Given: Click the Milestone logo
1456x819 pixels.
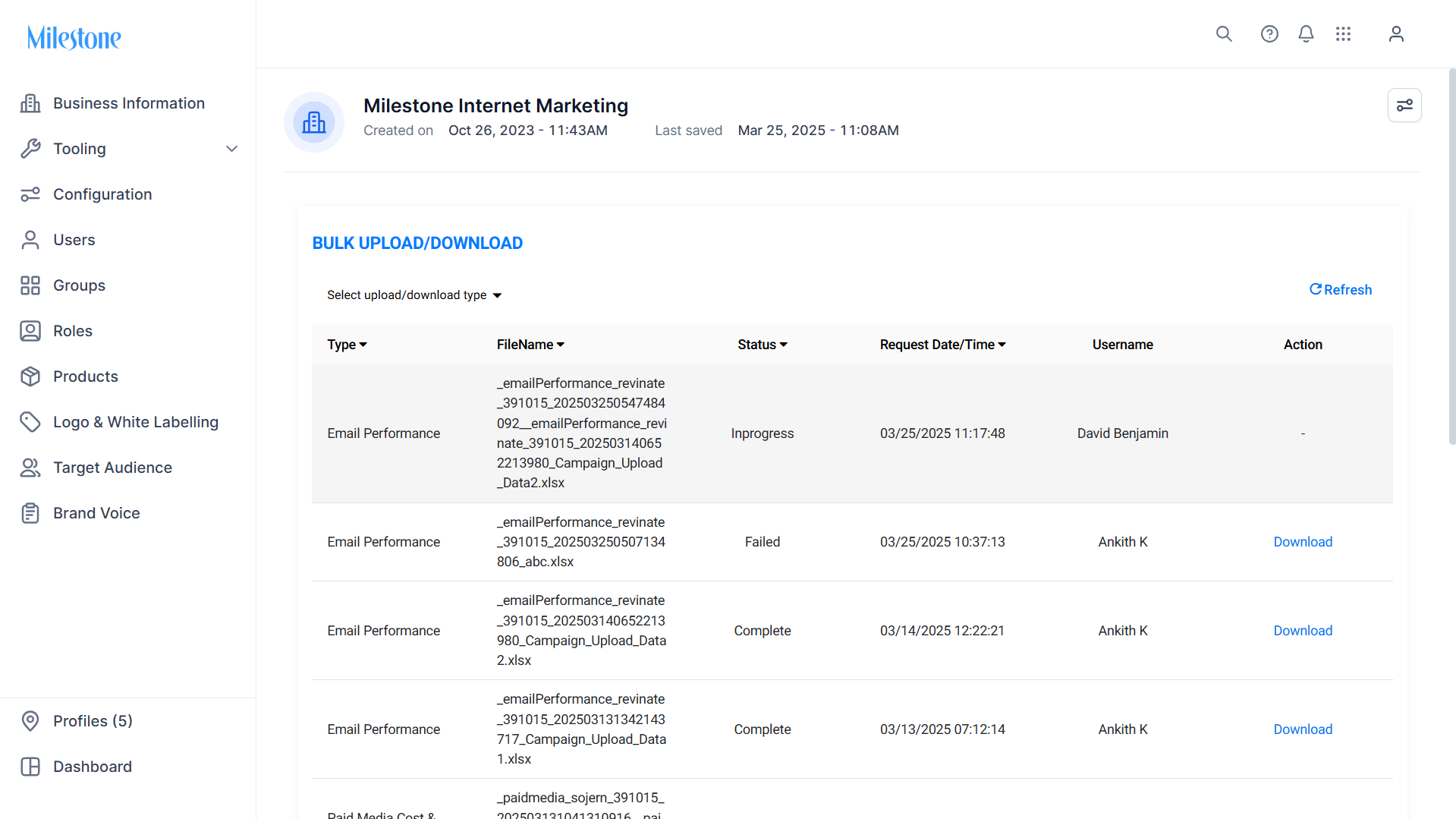Looking at the screenshot, I should (74, 37).
